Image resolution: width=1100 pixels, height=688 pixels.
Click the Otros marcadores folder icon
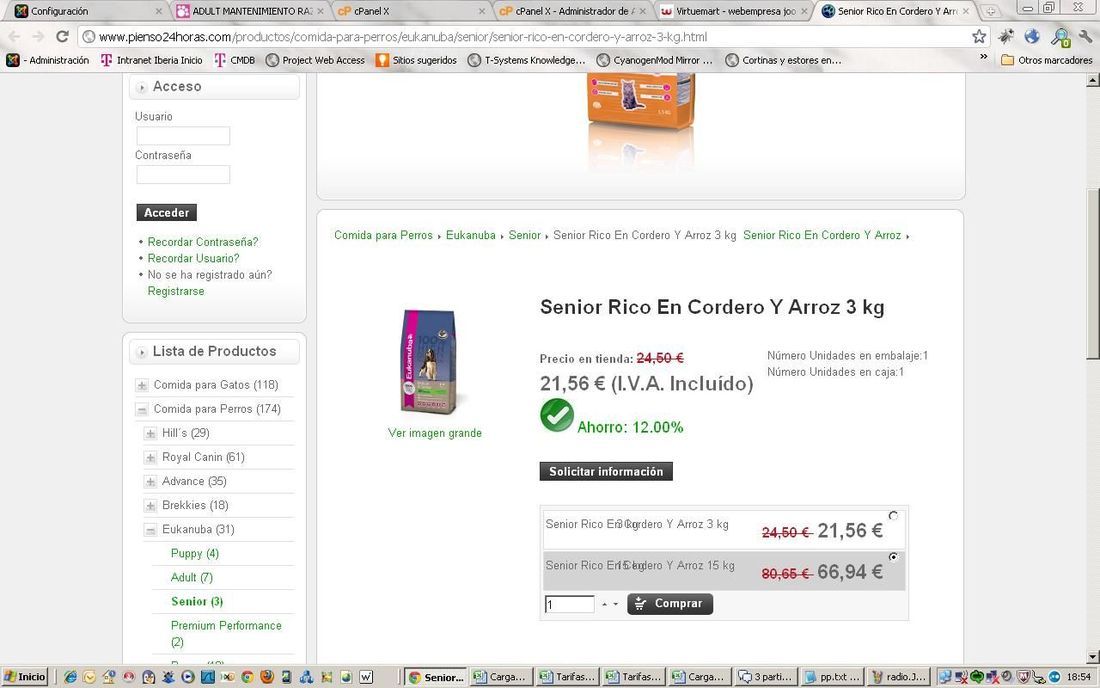tap(1007, 60)
